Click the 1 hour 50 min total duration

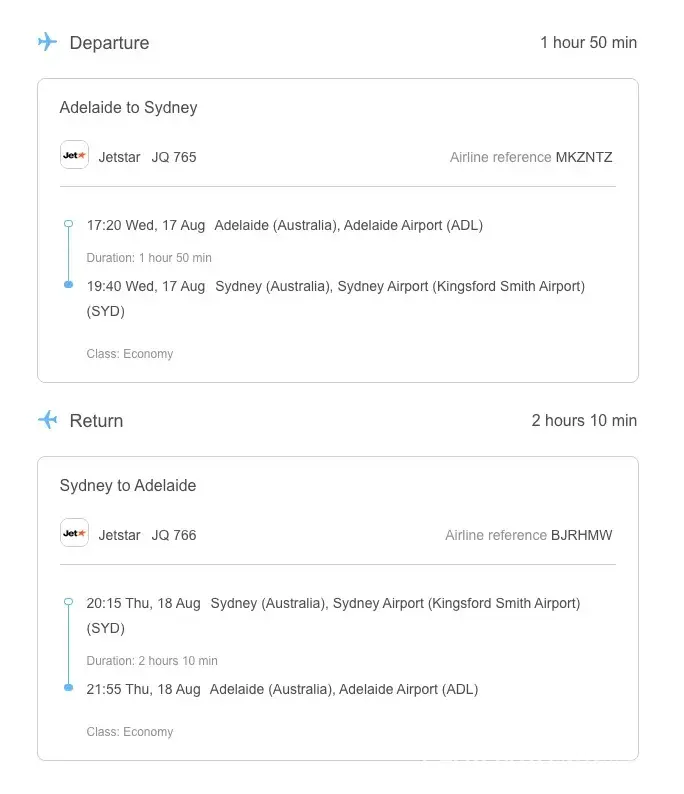pos(588,43)
